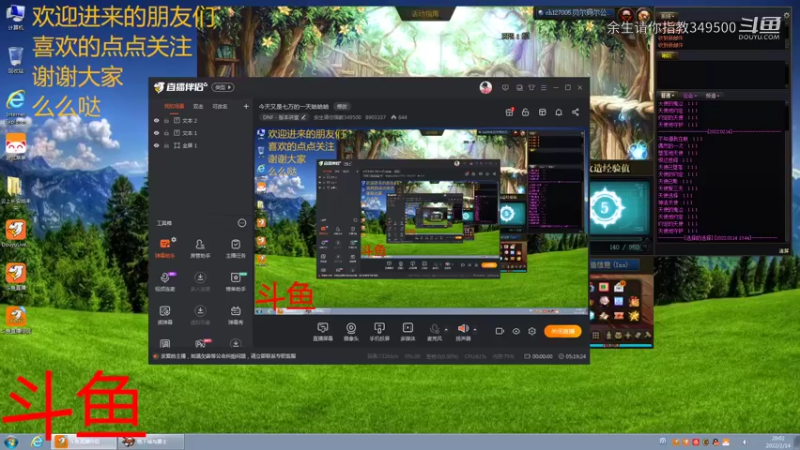Image resolution: width=800 pixels, height=450 pixels.
Task: Click the unlock padlock icon in header
Action: click(526, 112)
